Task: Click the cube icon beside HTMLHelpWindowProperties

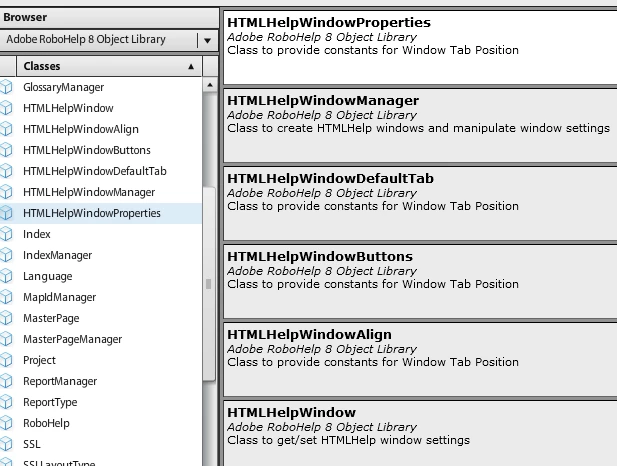Action: pyautogui.click(x=6, y=213)
